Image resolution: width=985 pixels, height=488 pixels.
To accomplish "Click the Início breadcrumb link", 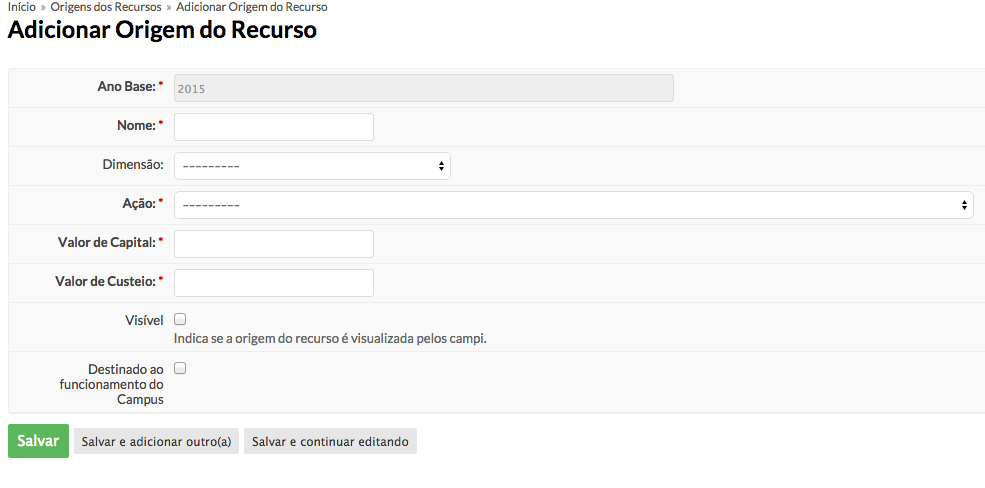I will point(21,7).
